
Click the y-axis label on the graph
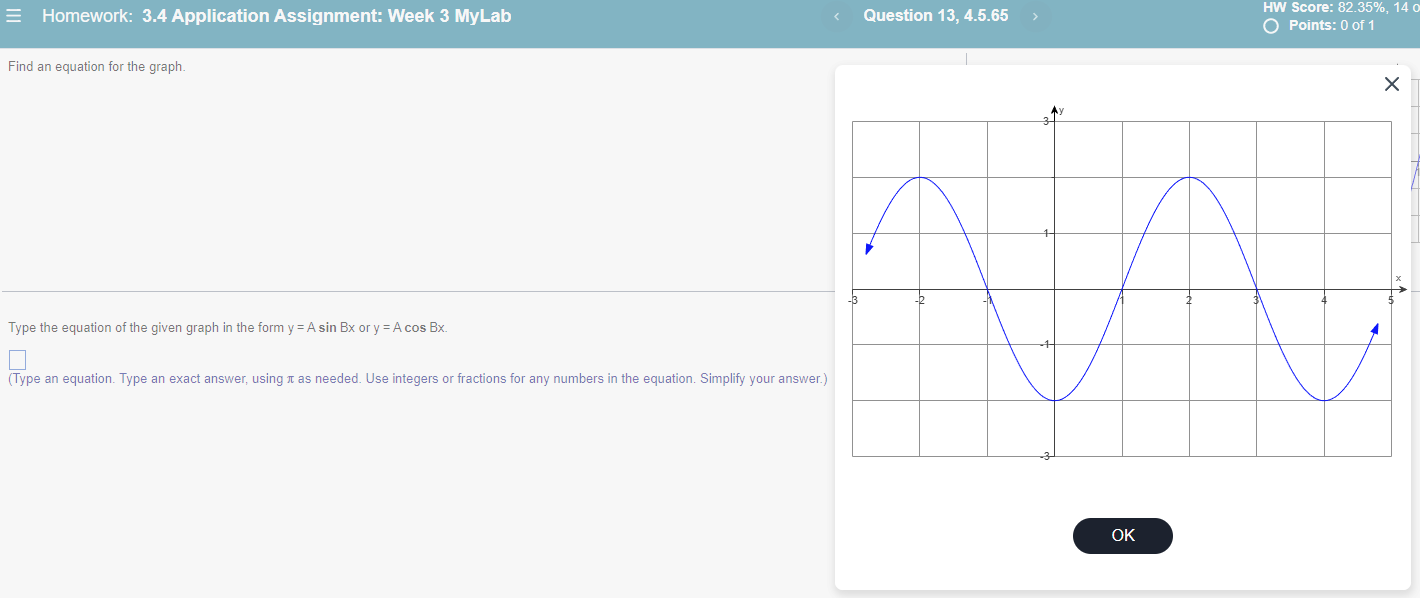(1060, 110)
